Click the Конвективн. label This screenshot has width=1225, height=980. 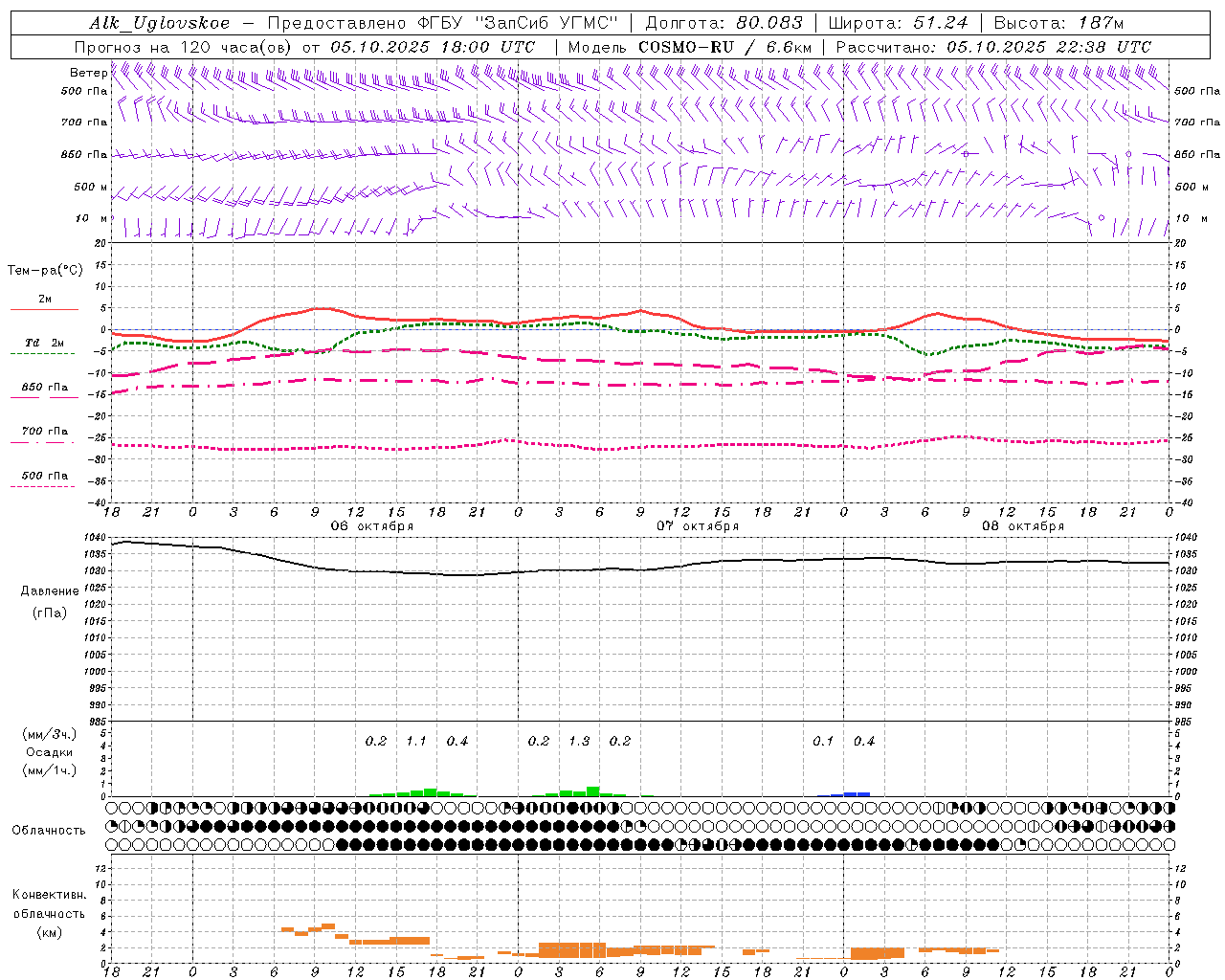(50, 895)
